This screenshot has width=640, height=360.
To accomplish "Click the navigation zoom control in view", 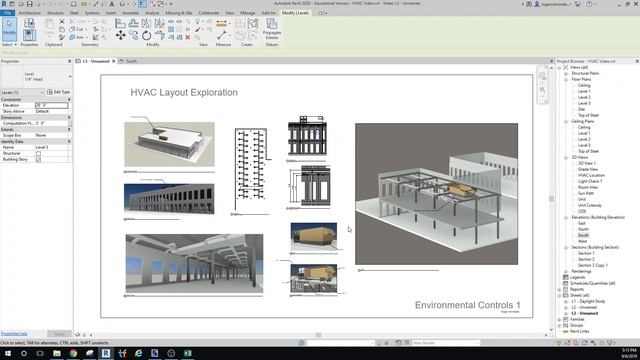I will (x=542, y=89).
